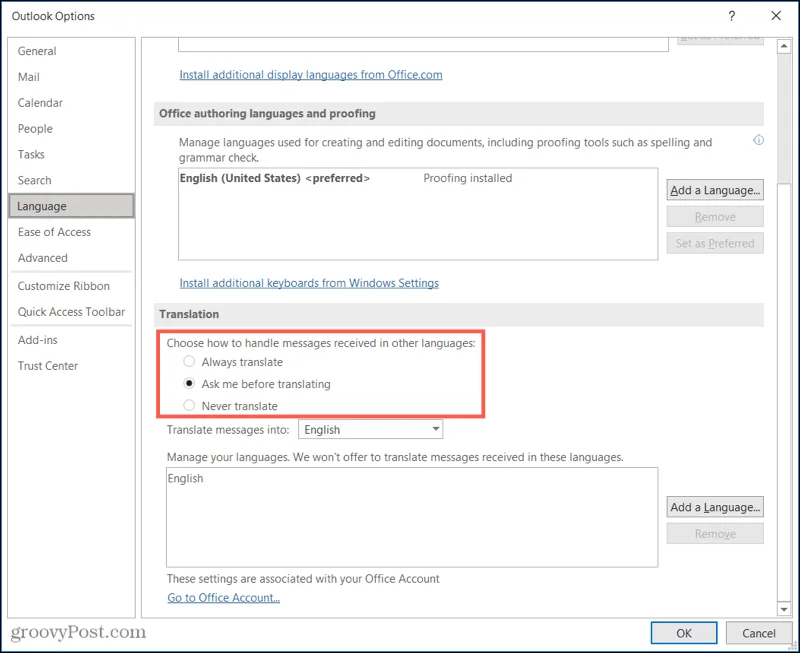This screenshot has height=653, width=800.
Task: Select English (United States) preferred list entry
Action: [x=274, y=178]
